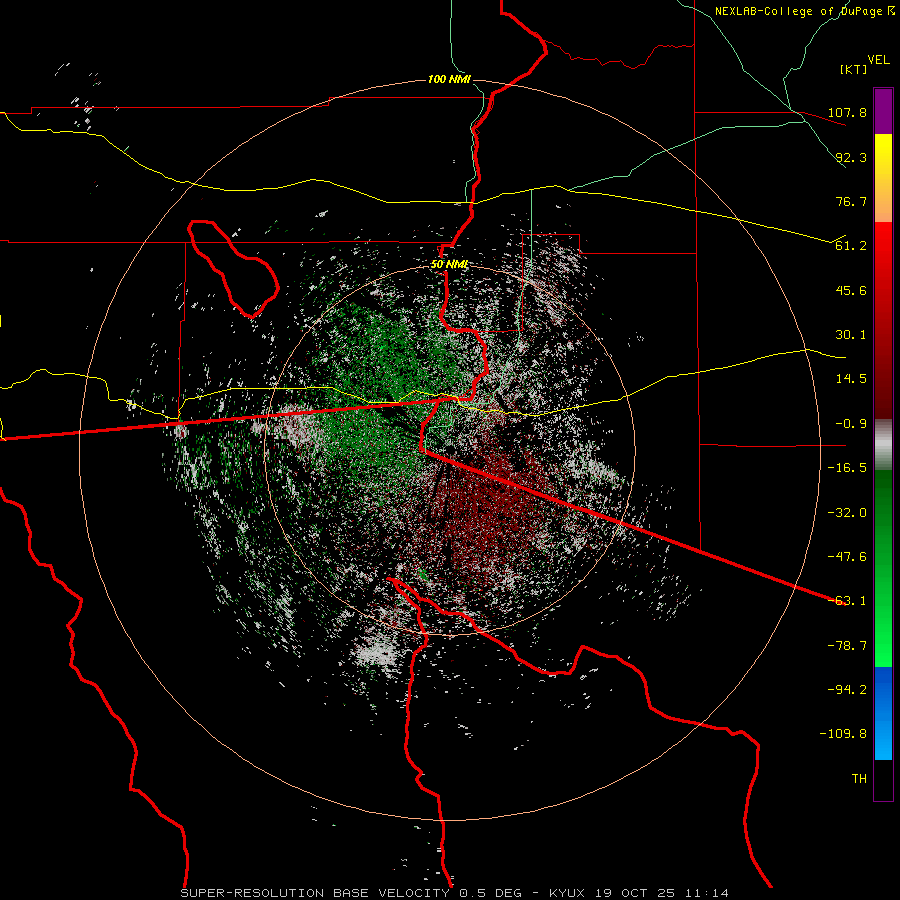Click the -16.5 velocity scale value

click(847, 468)
